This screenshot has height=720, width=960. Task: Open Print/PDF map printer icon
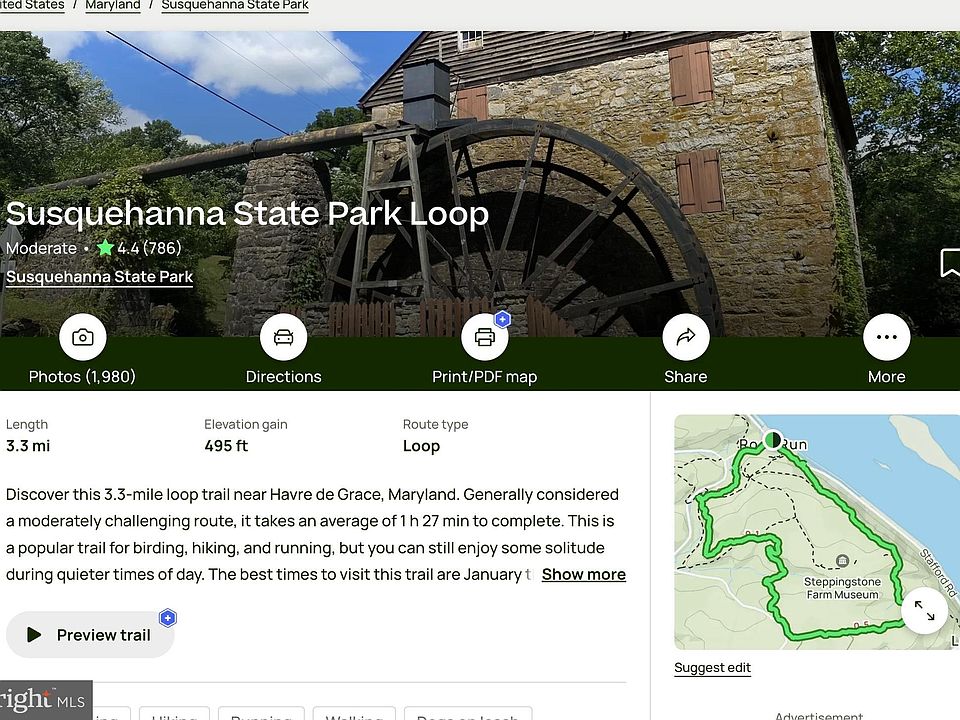pos(484,337)
